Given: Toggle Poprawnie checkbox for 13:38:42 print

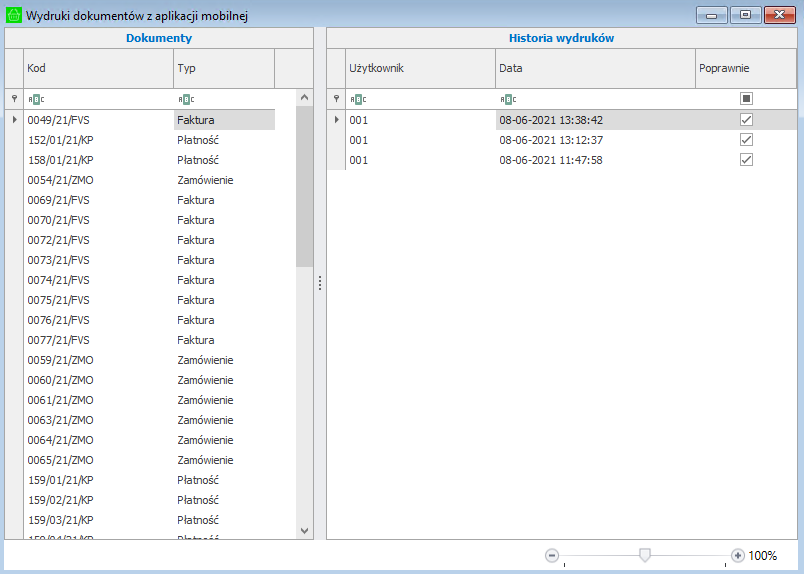Looking at the screenshot, I should coord(746,120).
